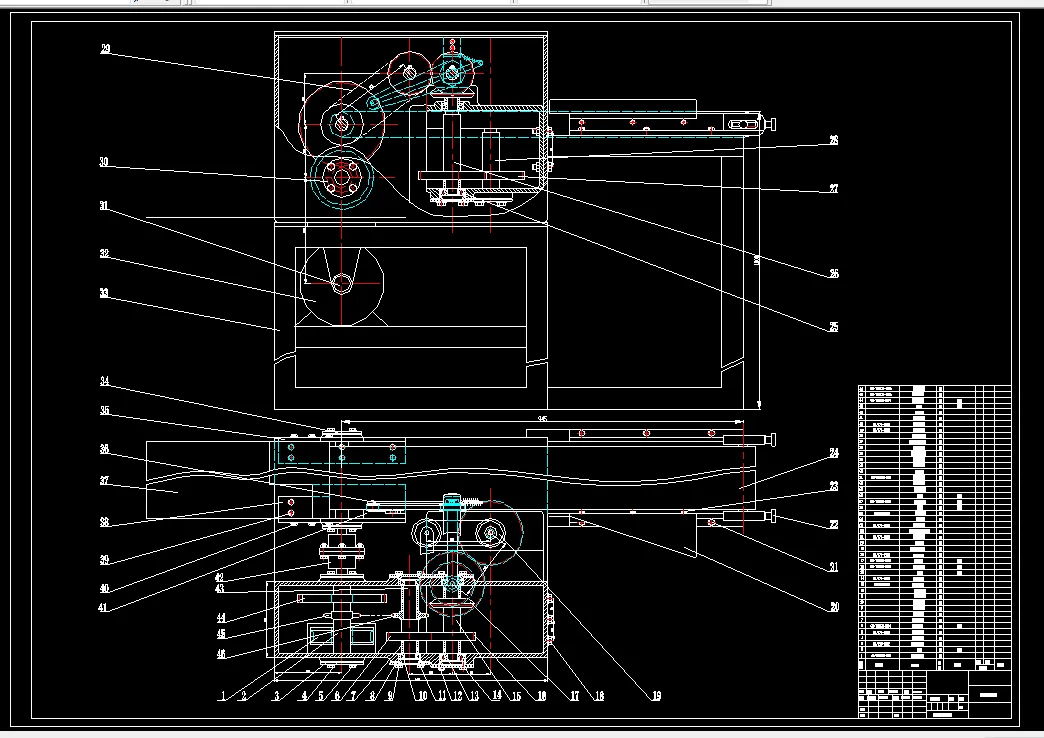Screen dimensions: 1044x738
Task: Click the callout label 32
Action: tap(105, 254)
